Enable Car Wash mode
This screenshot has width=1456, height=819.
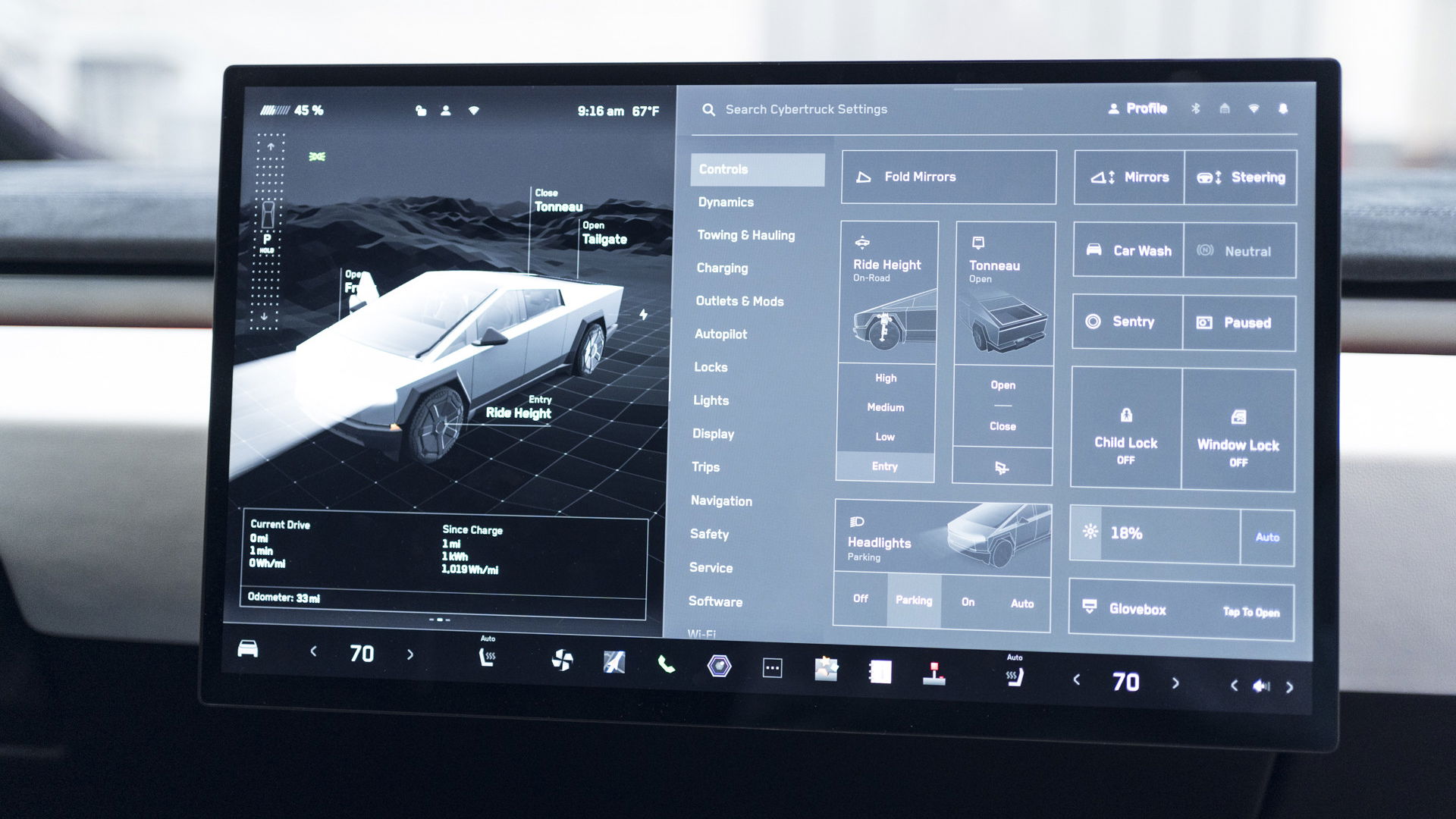pos(1128,250)
